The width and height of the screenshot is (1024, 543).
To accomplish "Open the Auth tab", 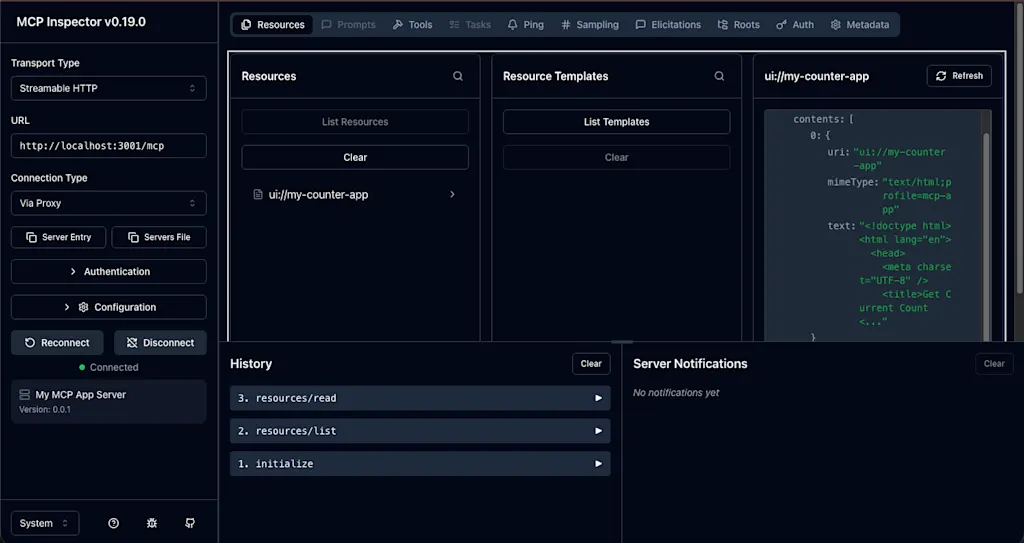I will 794,25.
